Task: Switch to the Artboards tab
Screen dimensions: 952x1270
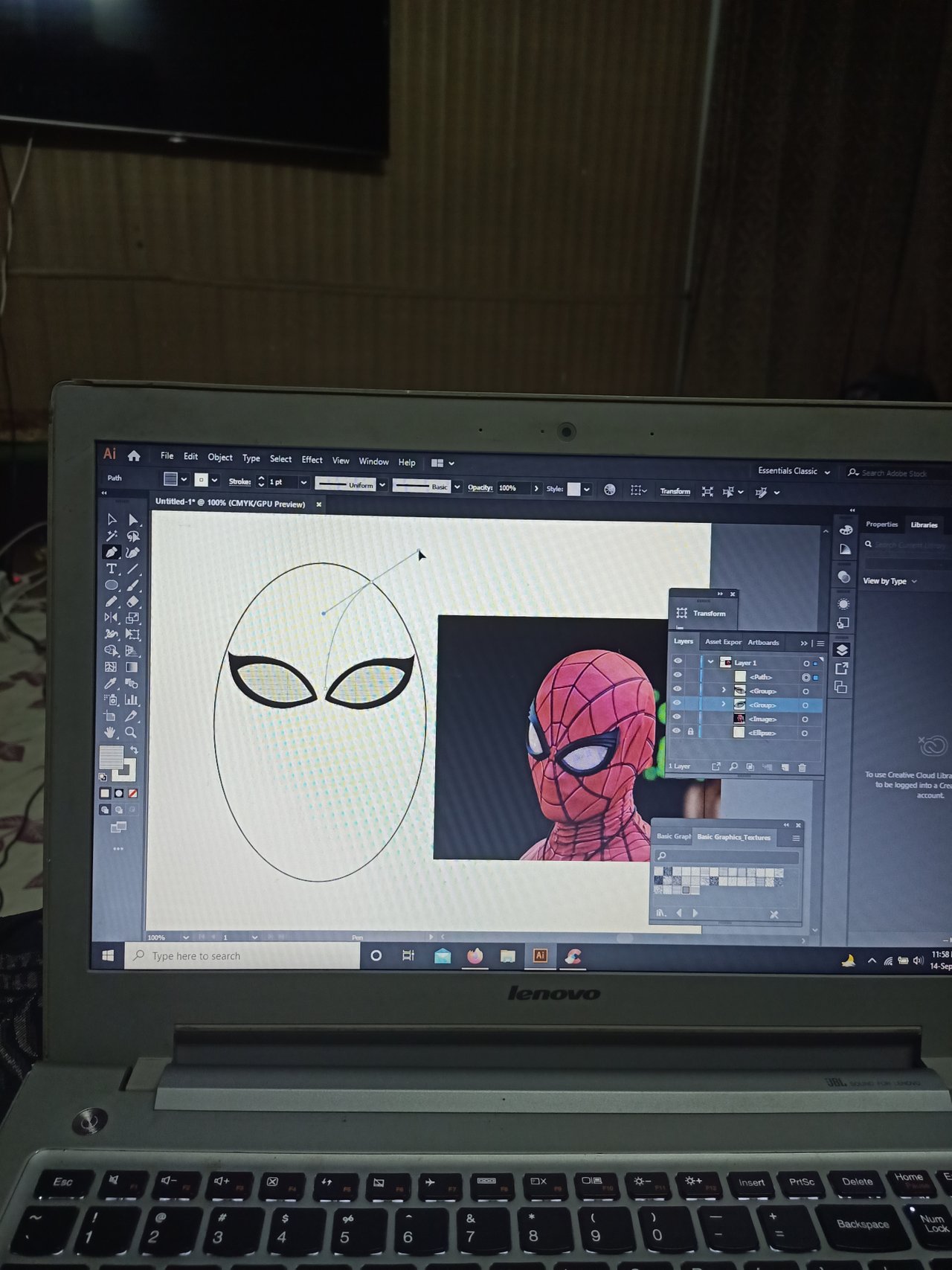Action: click(763, 642)
